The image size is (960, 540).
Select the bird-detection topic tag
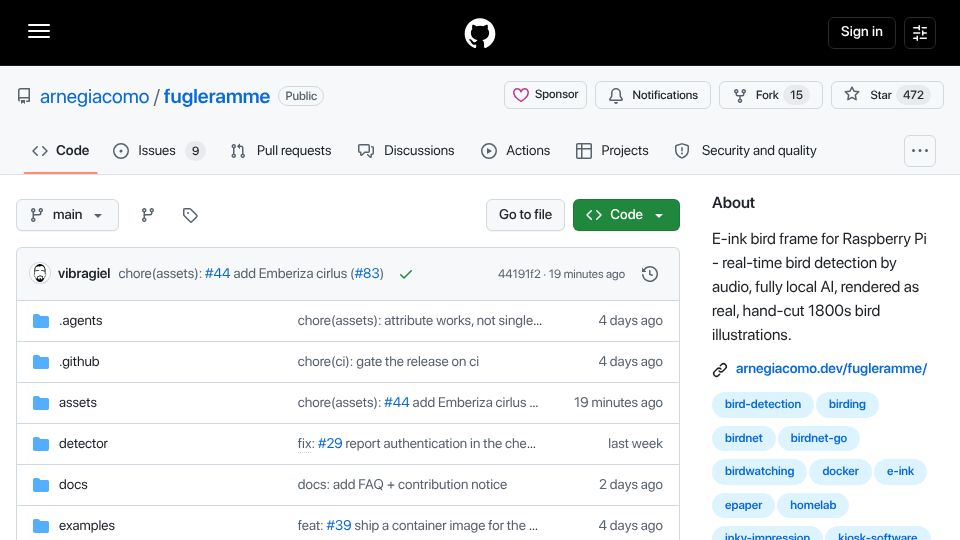[762, 404]
